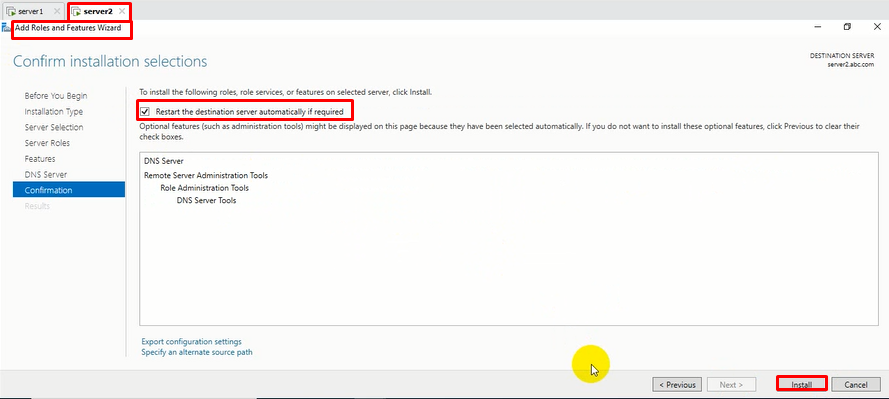The image size is (889, 399).
Task: Click Export configuration settings link
Action: [x=192, y=342]
